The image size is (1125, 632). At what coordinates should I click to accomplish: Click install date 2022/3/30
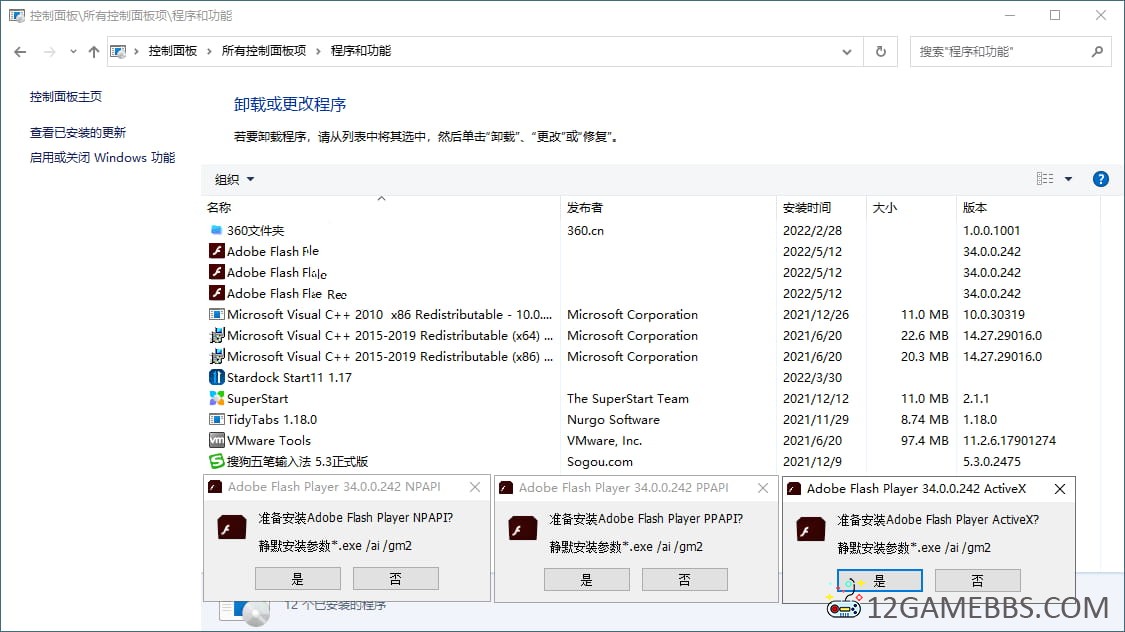(812, 377)
